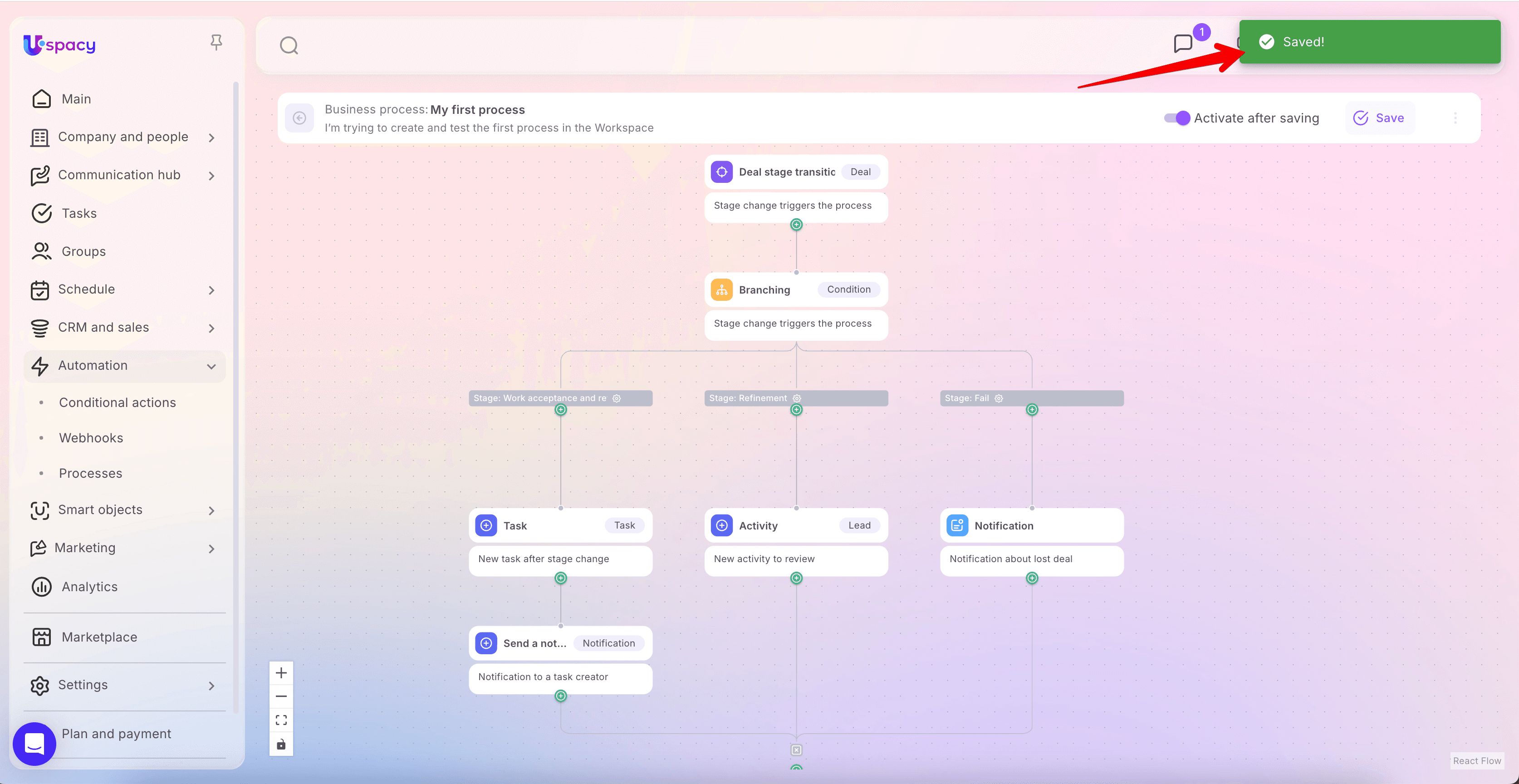Click the fit view canvas icon
Viewport: 1519px width, 784px height.
click(281, 720)
